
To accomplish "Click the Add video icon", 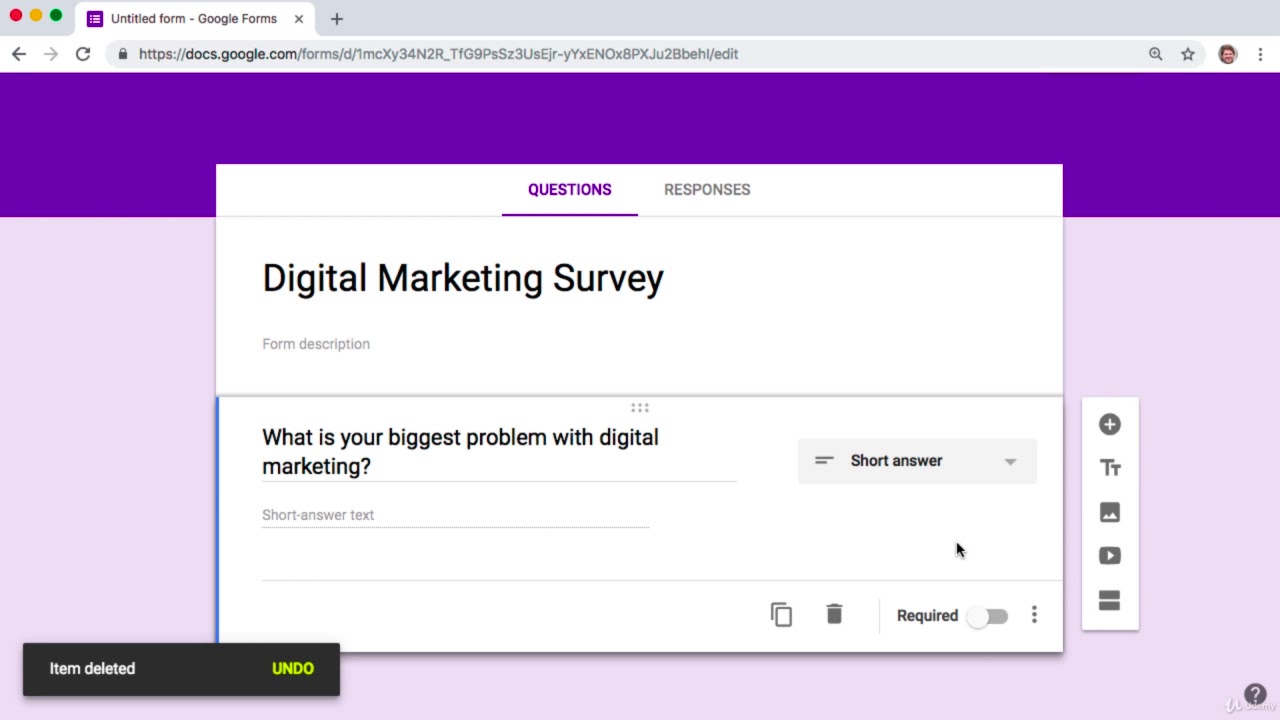I will click(1109, 556).
